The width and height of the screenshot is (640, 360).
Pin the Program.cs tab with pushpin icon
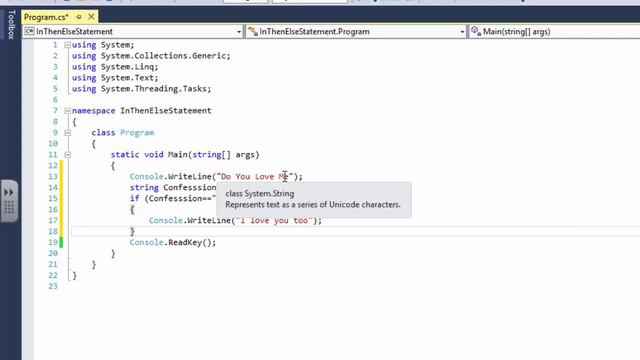[x=79, y=17]
